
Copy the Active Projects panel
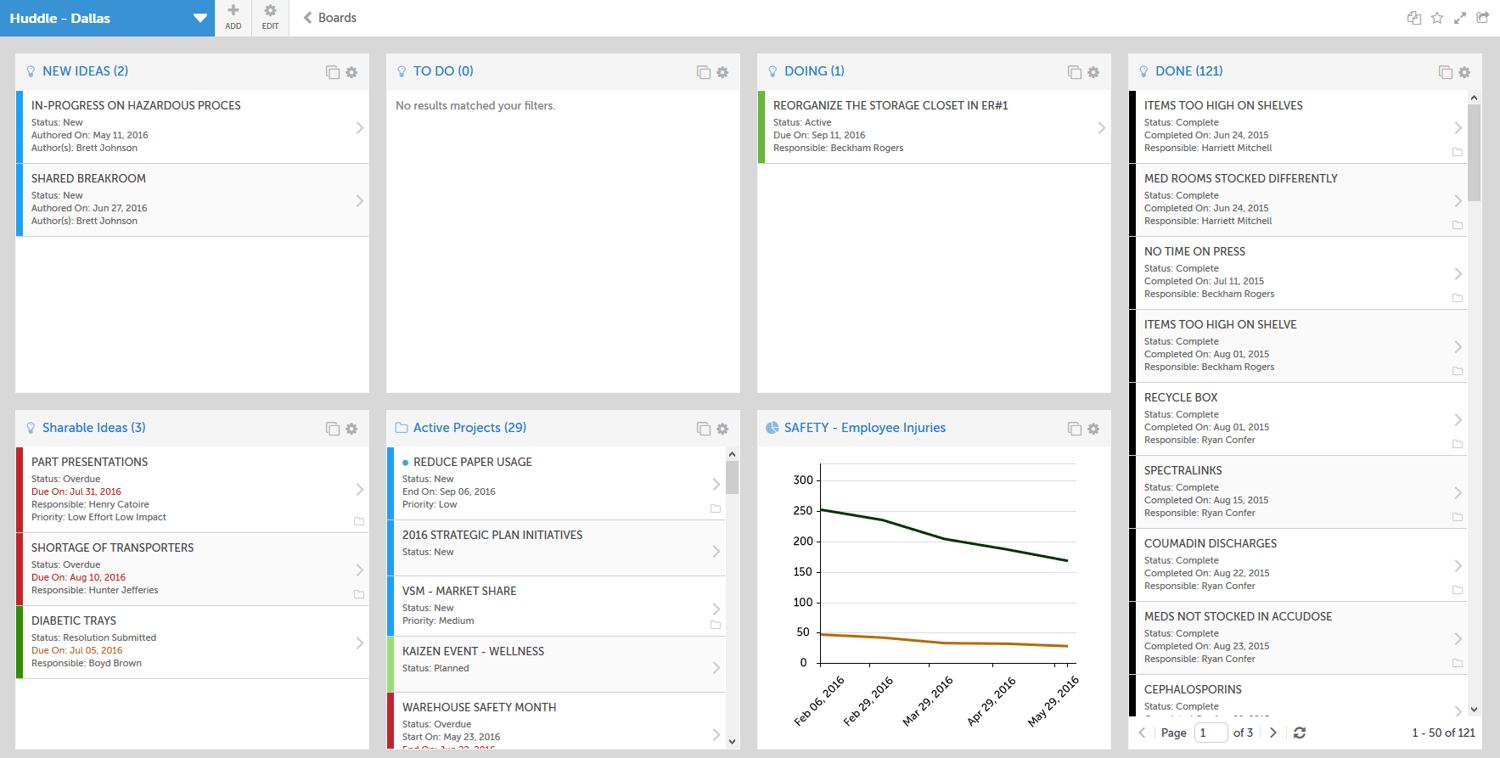[x=703, y=428]
